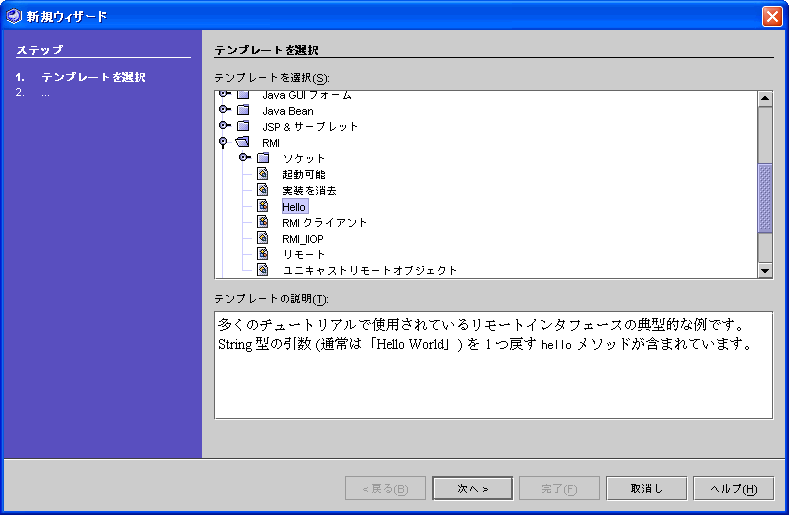
Task: Click the scroll down arrow in template list
Action: pos(765,270)
